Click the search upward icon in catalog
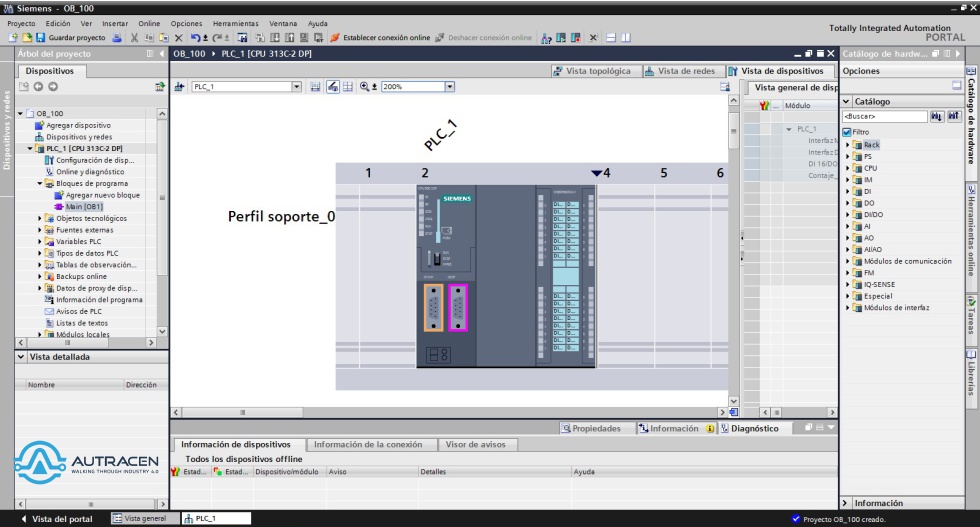Image resolution: width=980 pixels, height=527 pixels. point(953,116)
